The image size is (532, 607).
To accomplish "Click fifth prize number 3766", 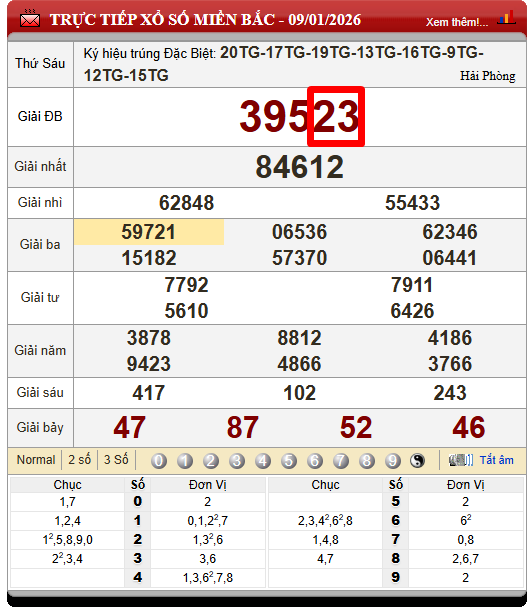I will click(x=450, y=364).
